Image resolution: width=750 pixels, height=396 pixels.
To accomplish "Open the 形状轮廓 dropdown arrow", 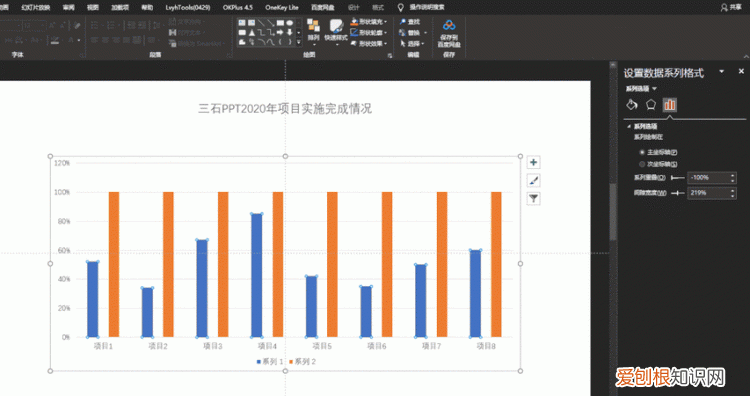I will coord(386,33).
